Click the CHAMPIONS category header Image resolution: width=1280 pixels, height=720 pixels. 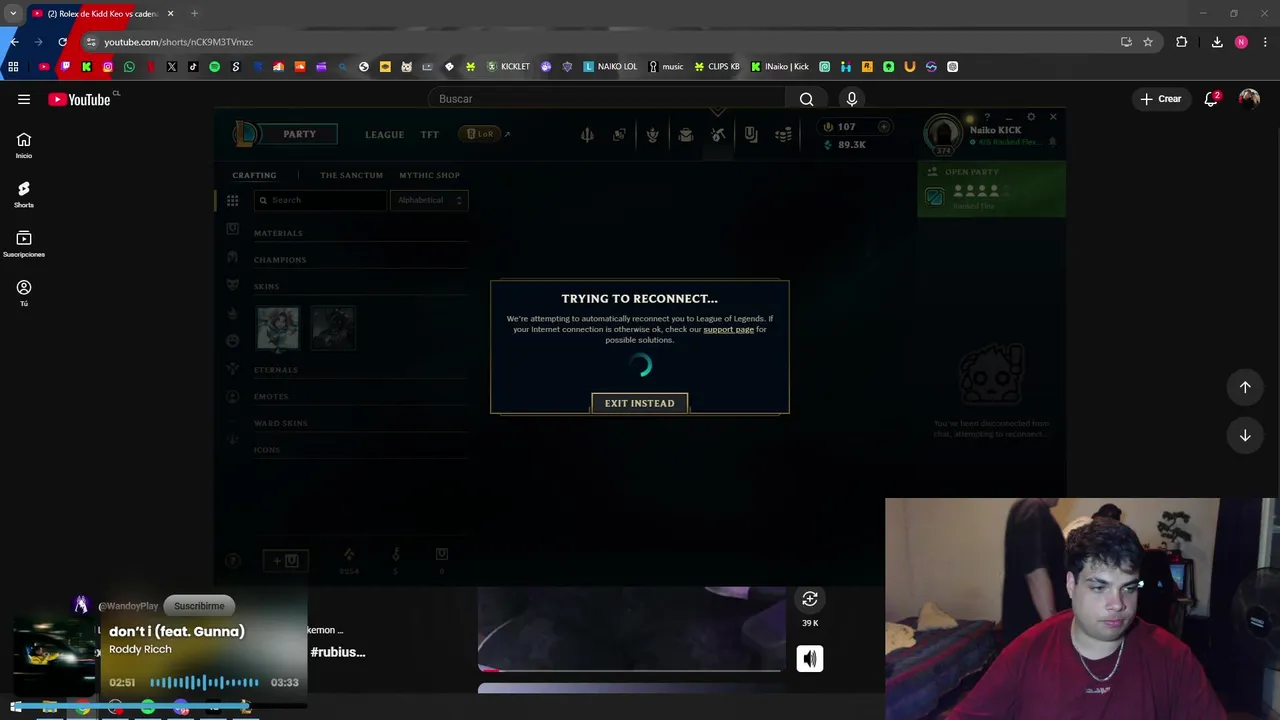point(280,260)
